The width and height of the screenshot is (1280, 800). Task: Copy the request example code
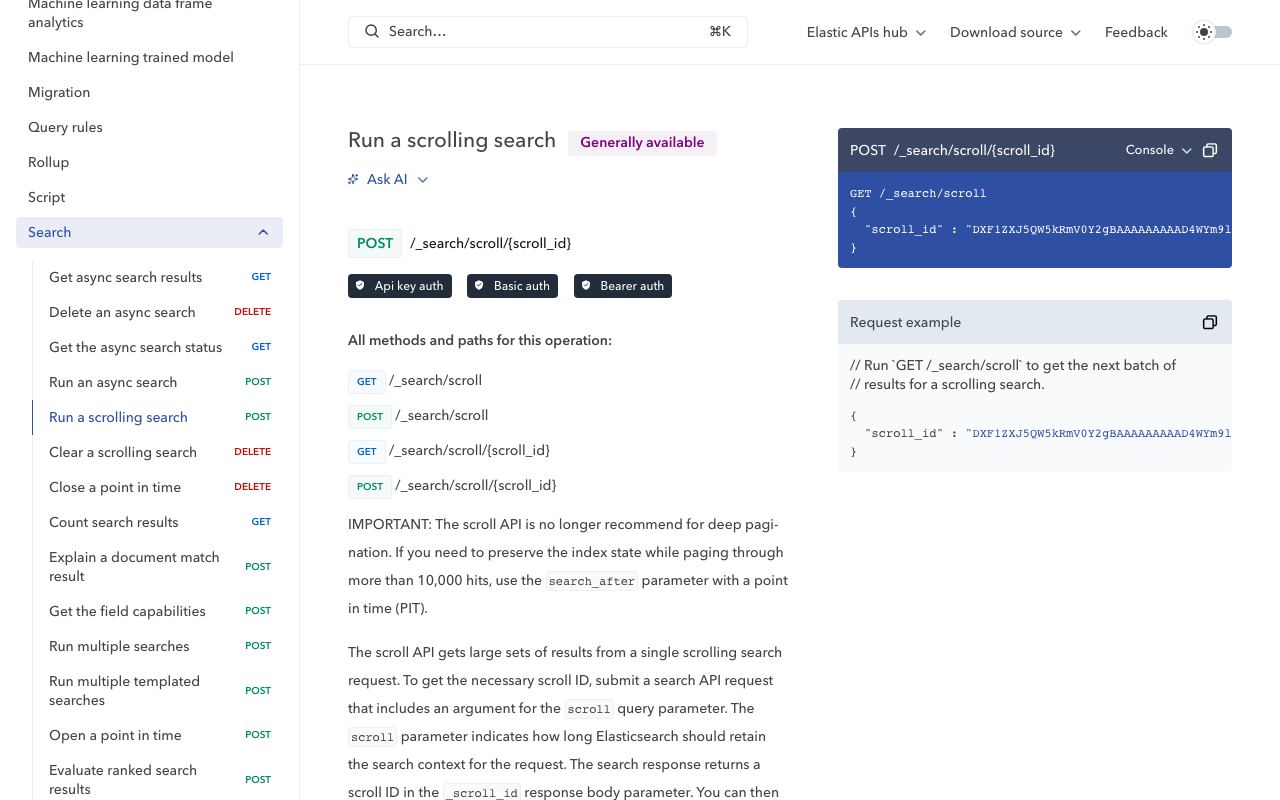point(1209,322)
